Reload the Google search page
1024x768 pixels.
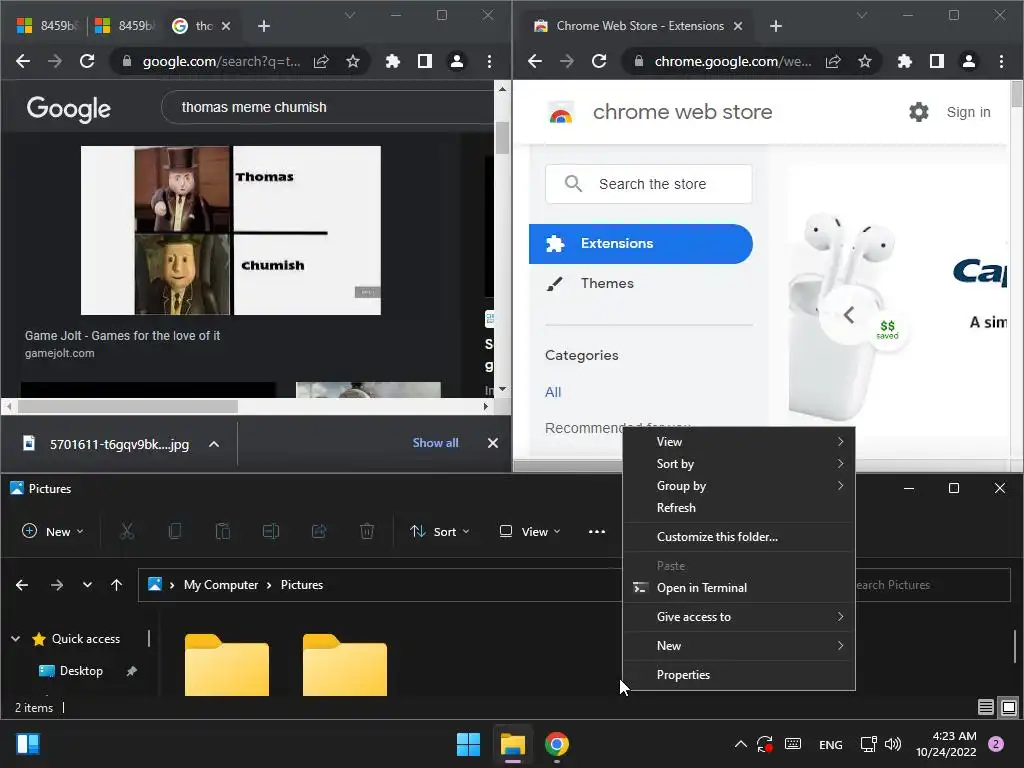[x=87, y=61]
